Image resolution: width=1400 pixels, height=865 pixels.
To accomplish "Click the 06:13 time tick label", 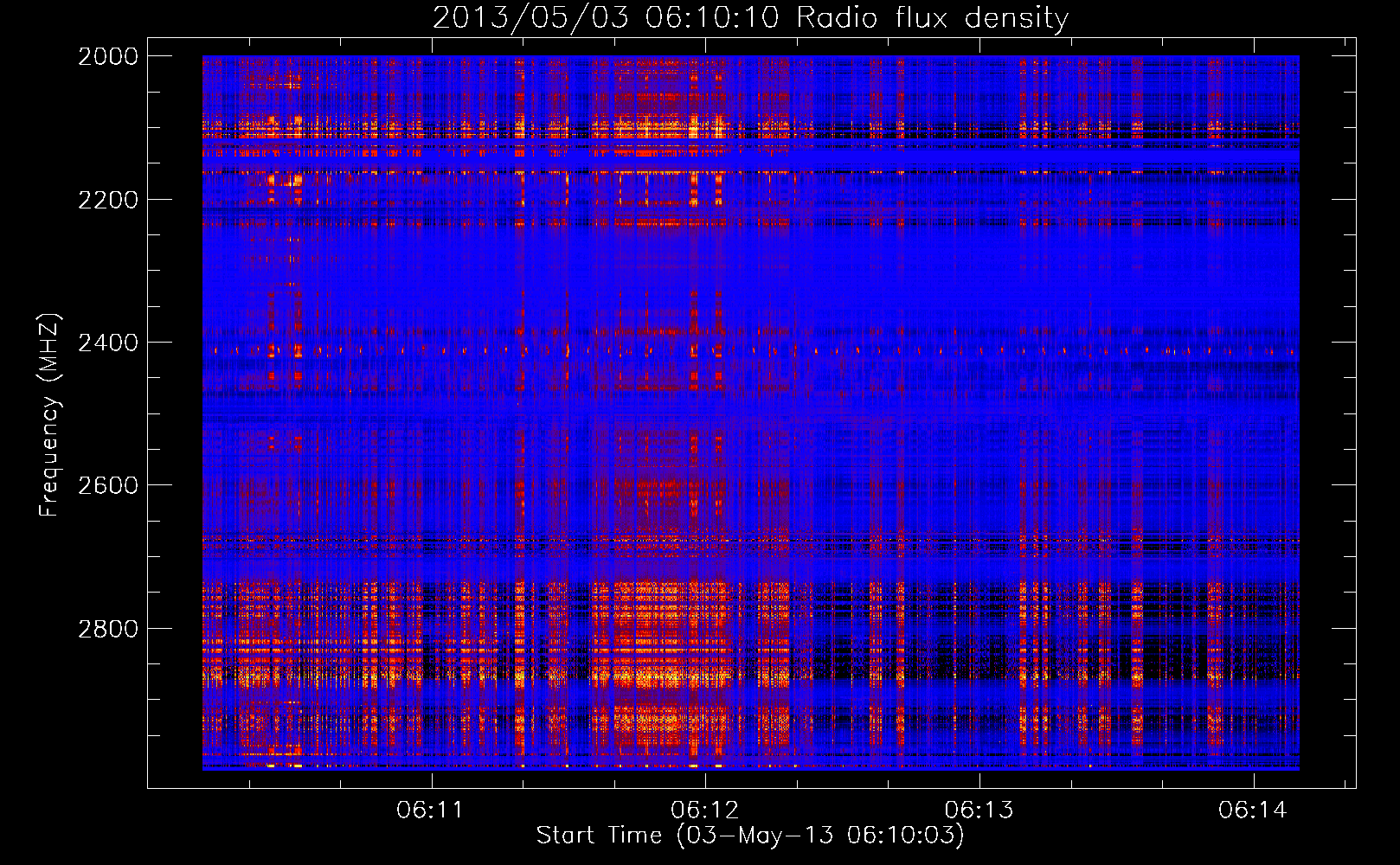I will (979, 811).
